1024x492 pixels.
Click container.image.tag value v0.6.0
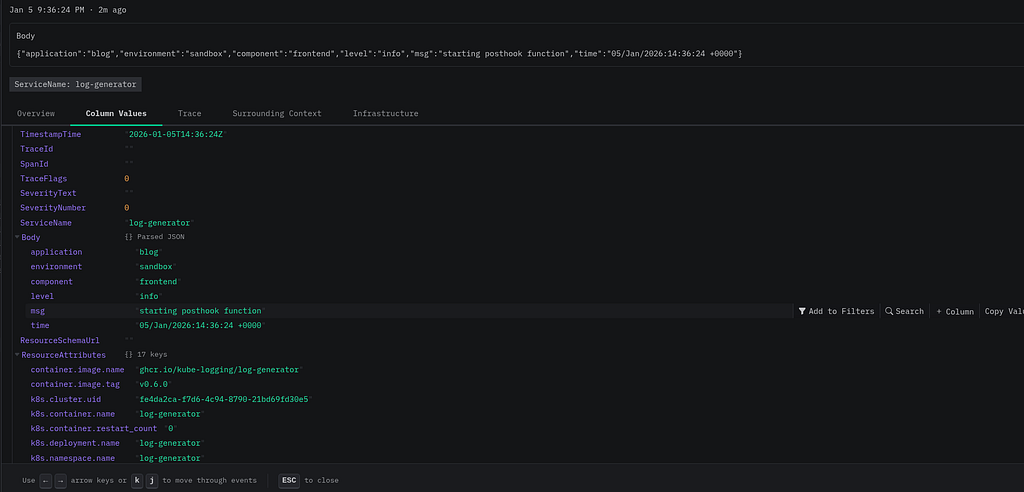(153, 384)
